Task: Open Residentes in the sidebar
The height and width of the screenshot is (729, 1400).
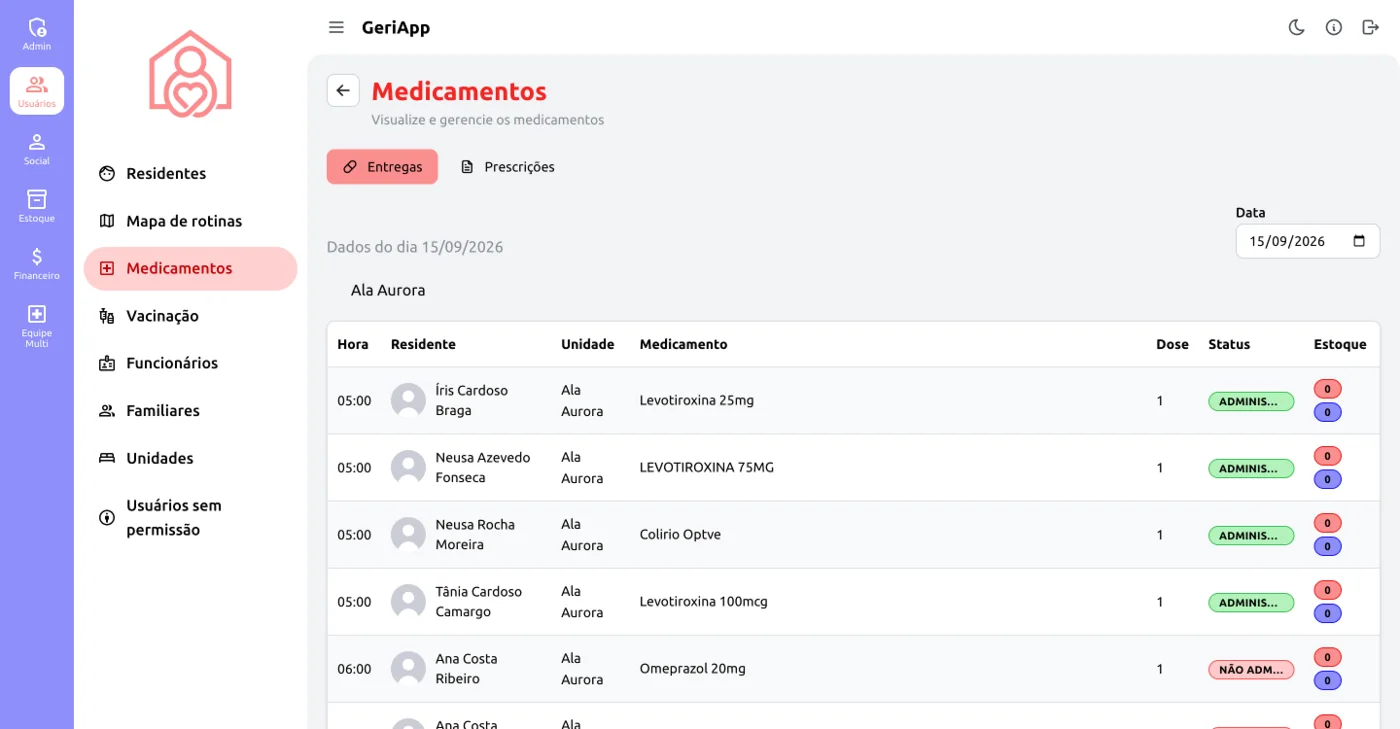Action: [191, 174]
